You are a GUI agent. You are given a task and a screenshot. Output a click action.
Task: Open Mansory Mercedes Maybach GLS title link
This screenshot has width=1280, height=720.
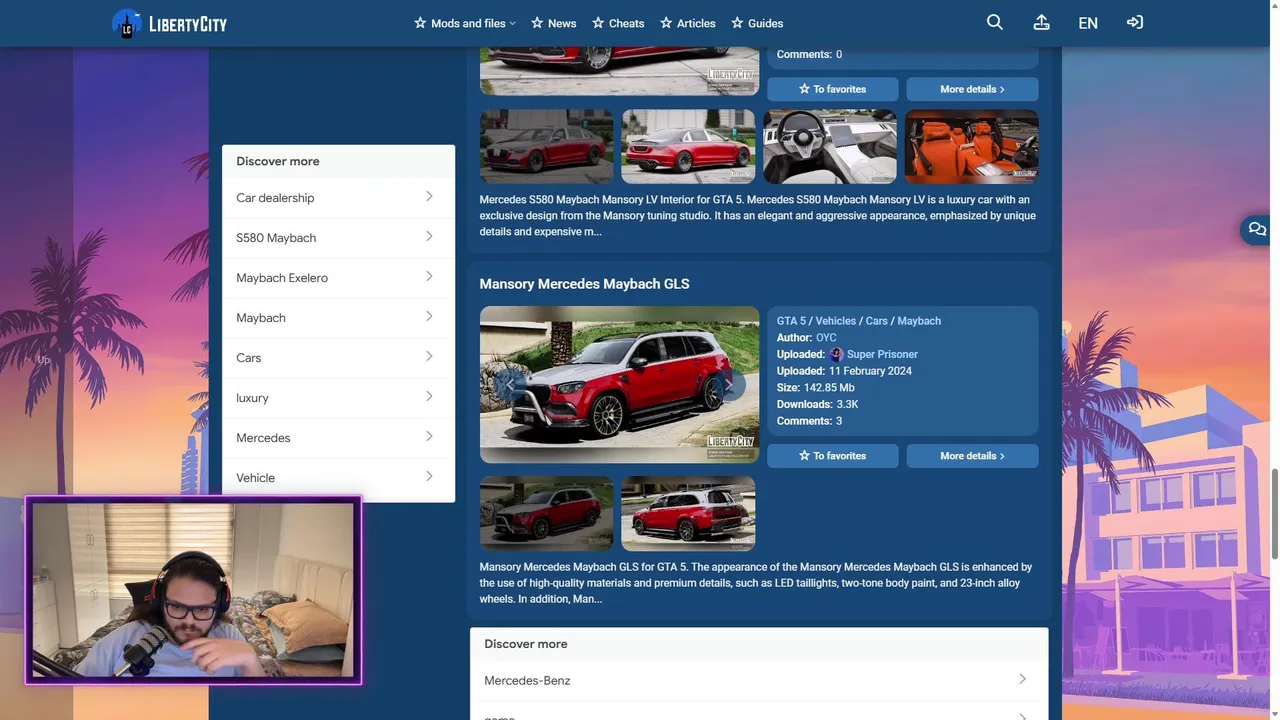[584, 284]
